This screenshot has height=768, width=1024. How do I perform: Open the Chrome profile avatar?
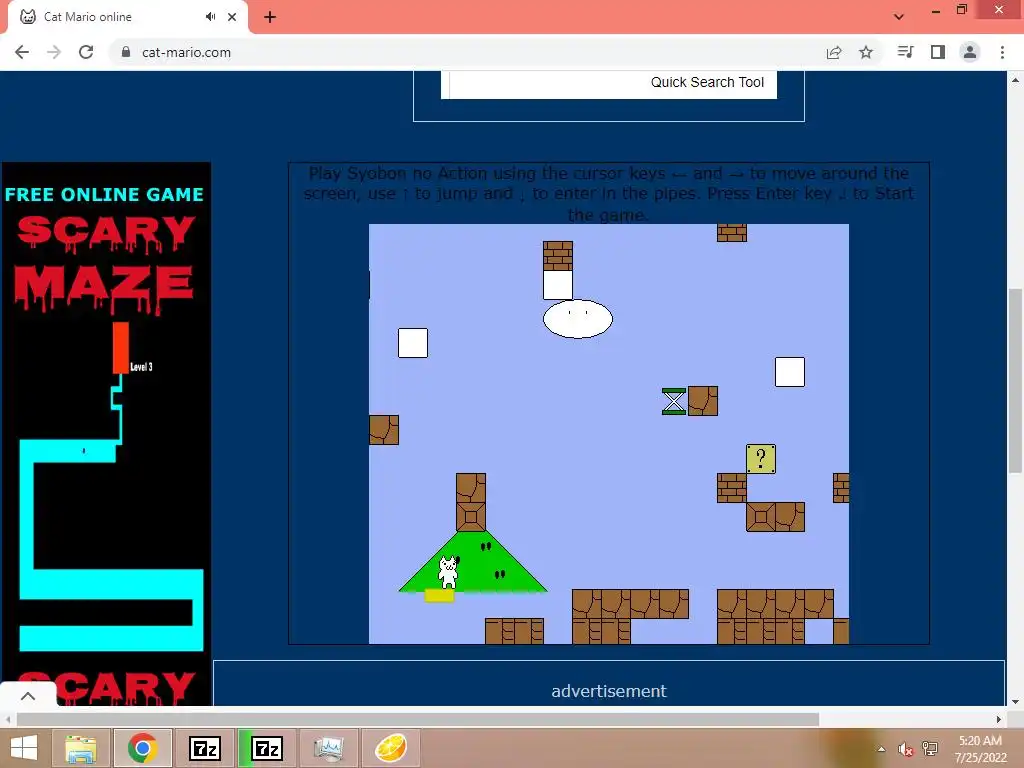coord(970,52)
